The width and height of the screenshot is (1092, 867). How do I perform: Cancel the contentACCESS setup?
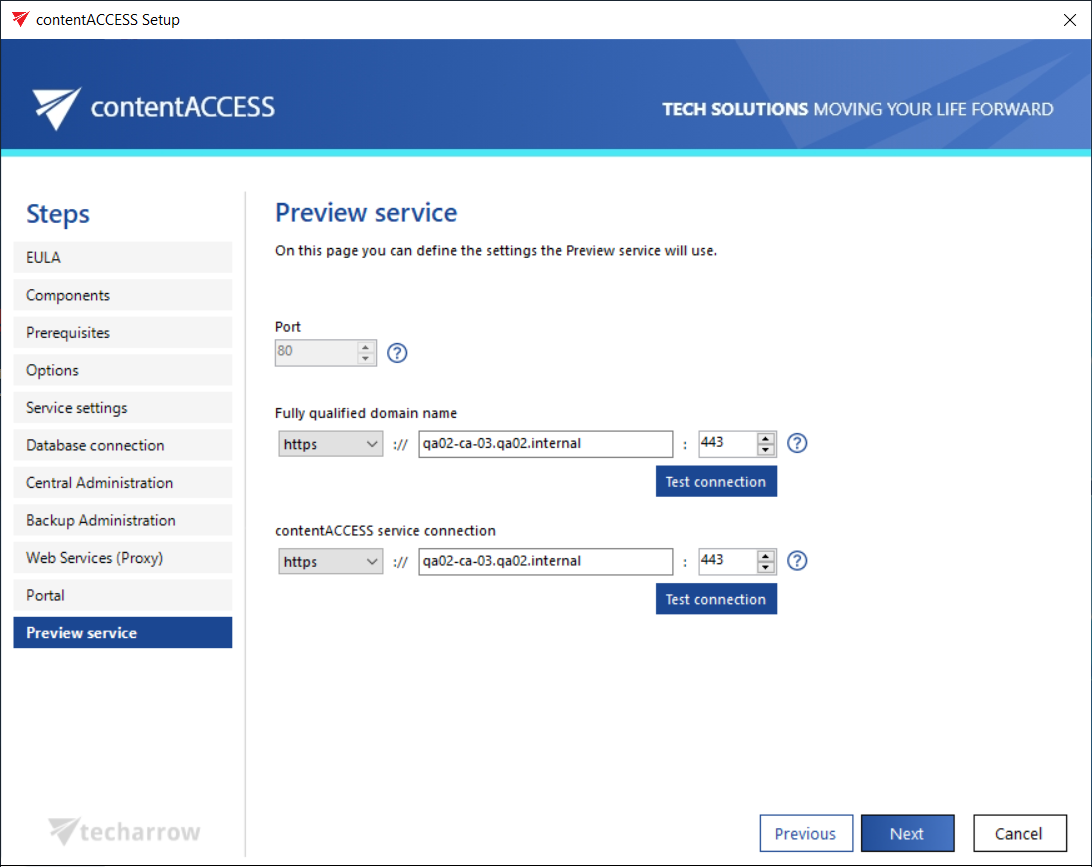pyautogui.click(x=1018, y=834)
